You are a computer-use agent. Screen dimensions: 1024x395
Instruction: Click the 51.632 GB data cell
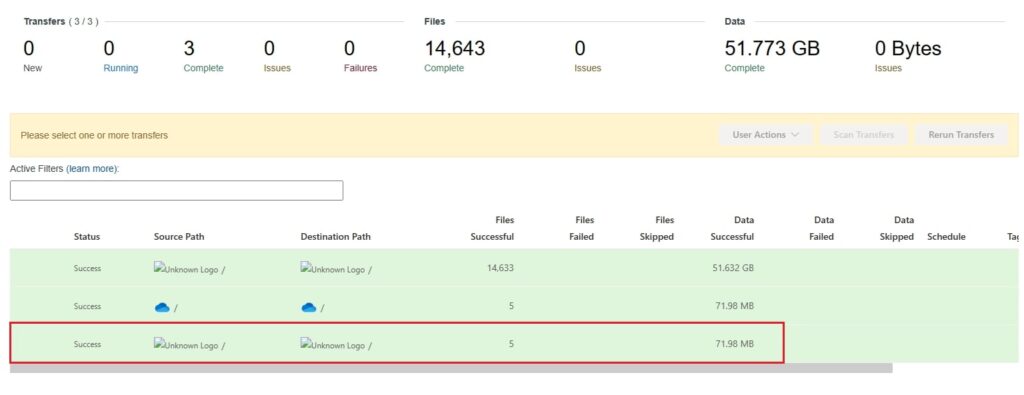733,268
